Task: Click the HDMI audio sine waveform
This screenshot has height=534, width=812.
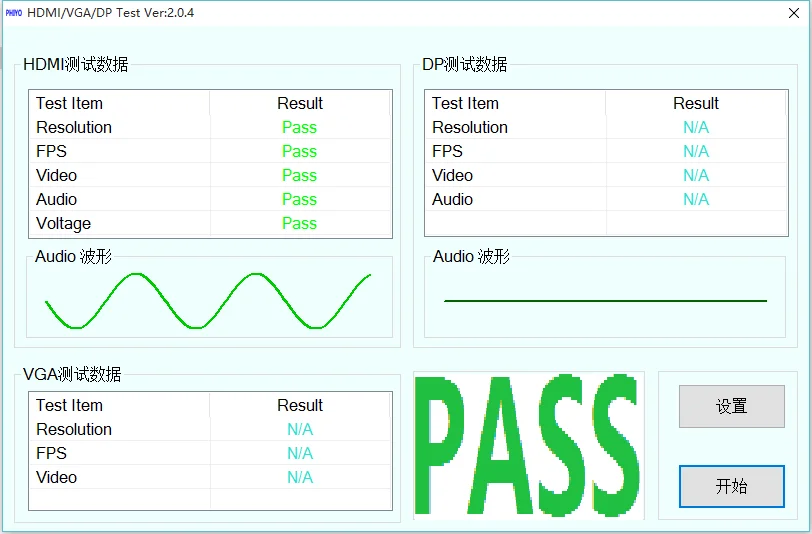Action: click(x=208, y=300)
